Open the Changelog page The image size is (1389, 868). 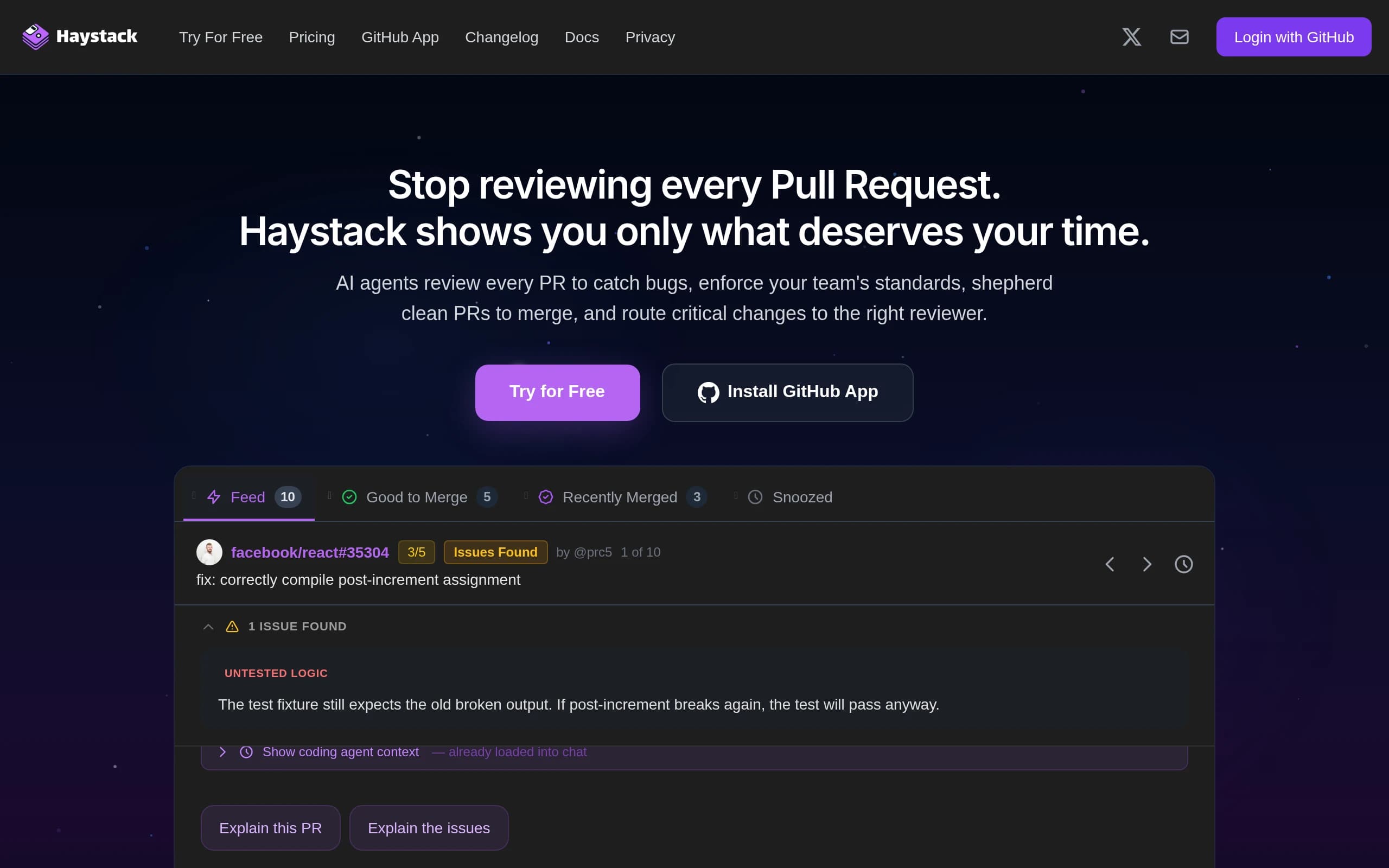pos(502,37)
